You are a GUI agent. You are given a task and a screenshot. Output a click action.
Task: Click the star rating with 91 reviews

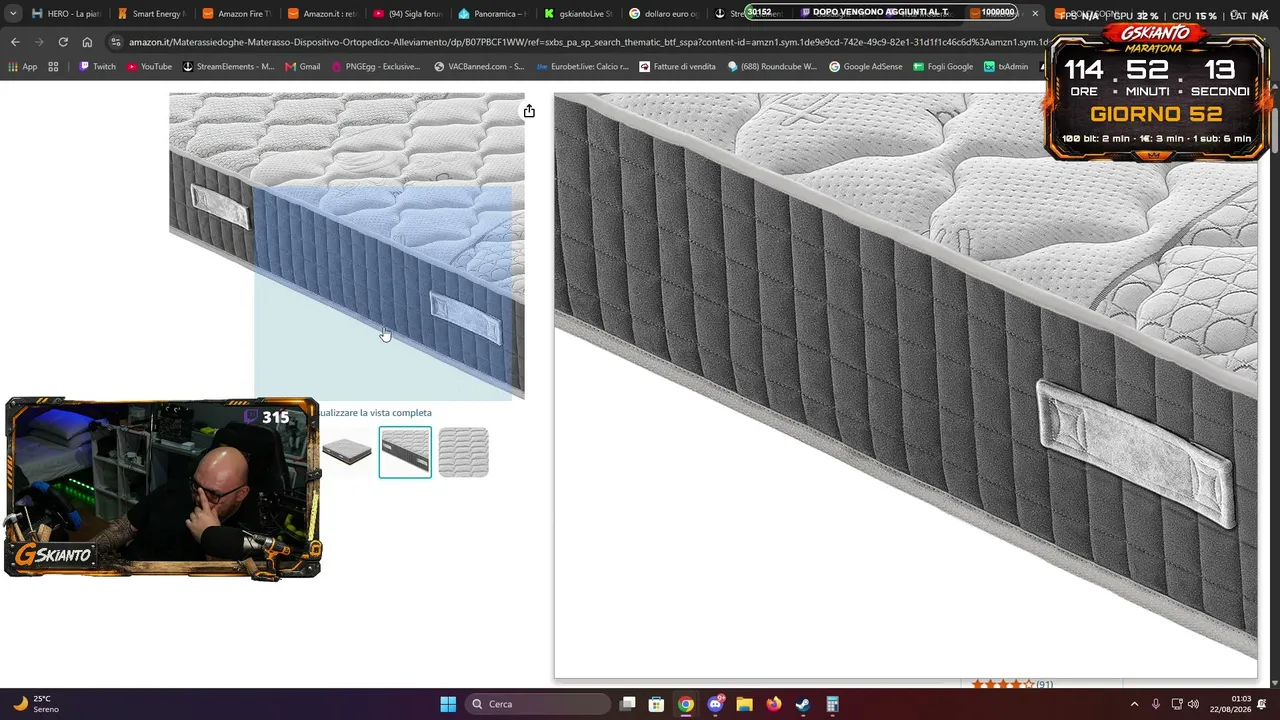[x=1012, y=684]
